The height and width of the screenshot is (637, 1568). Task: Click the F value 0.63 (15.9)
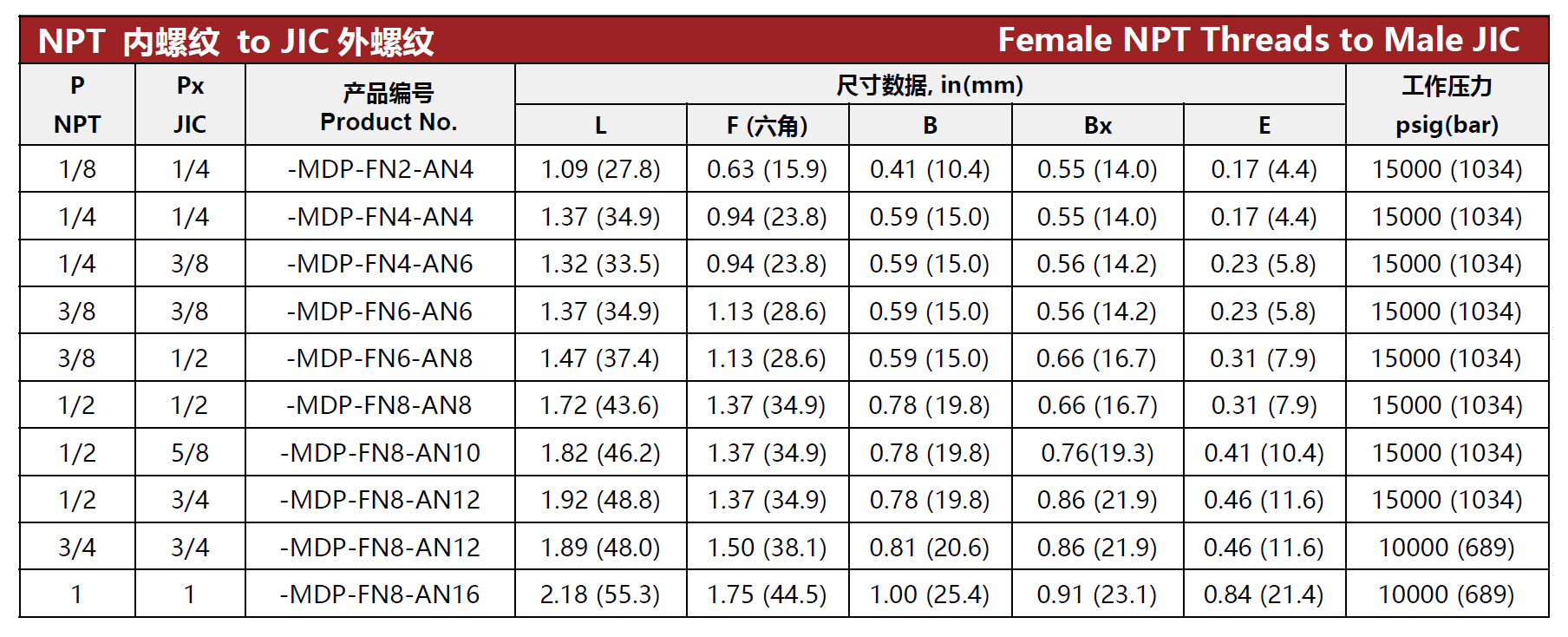[767, 169]
